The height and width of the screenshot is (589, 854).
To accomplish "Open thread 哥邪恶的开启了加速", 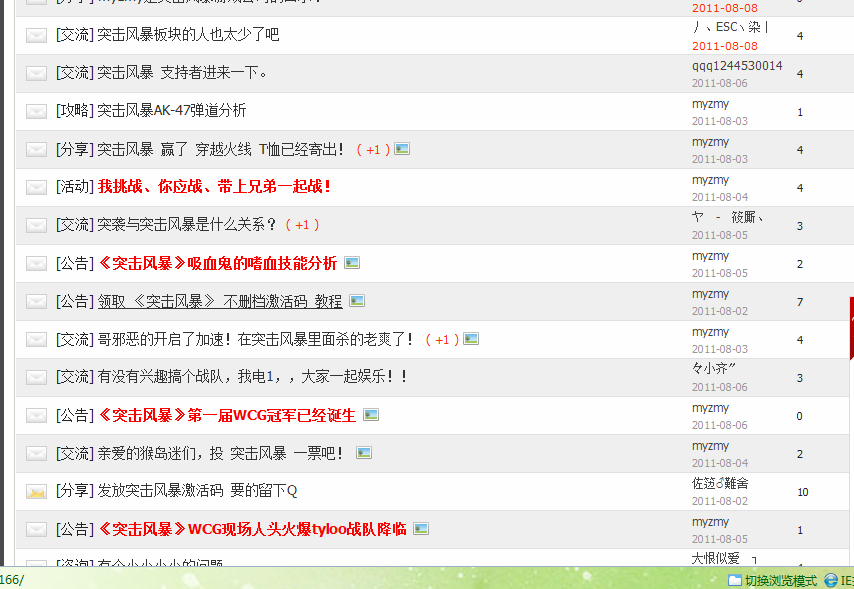I will 255,339.
